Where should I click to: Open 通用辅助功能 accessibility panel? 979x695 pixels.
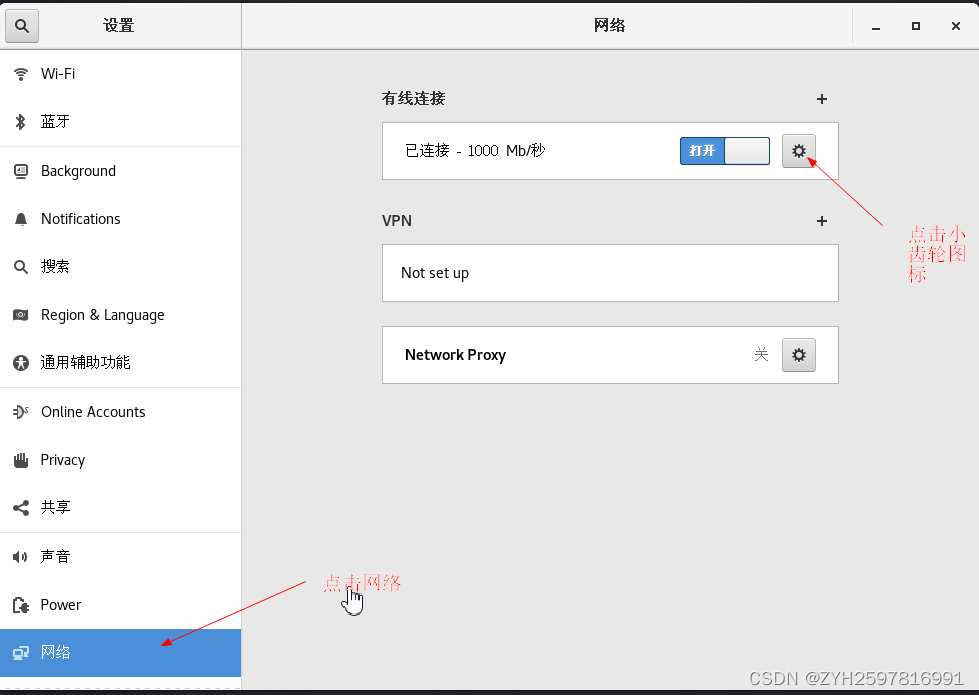[x=121, y=363]
